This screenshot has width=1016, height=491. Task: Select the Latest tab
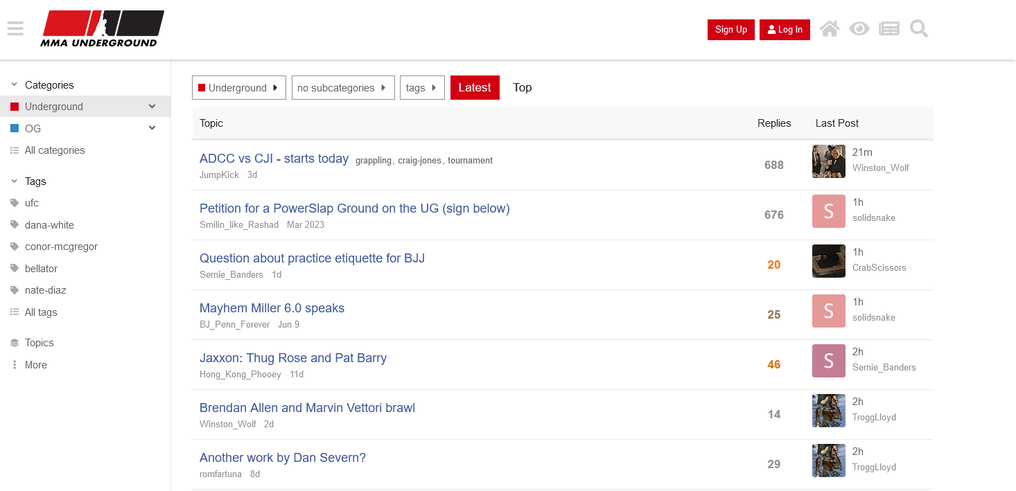[475, 87]
